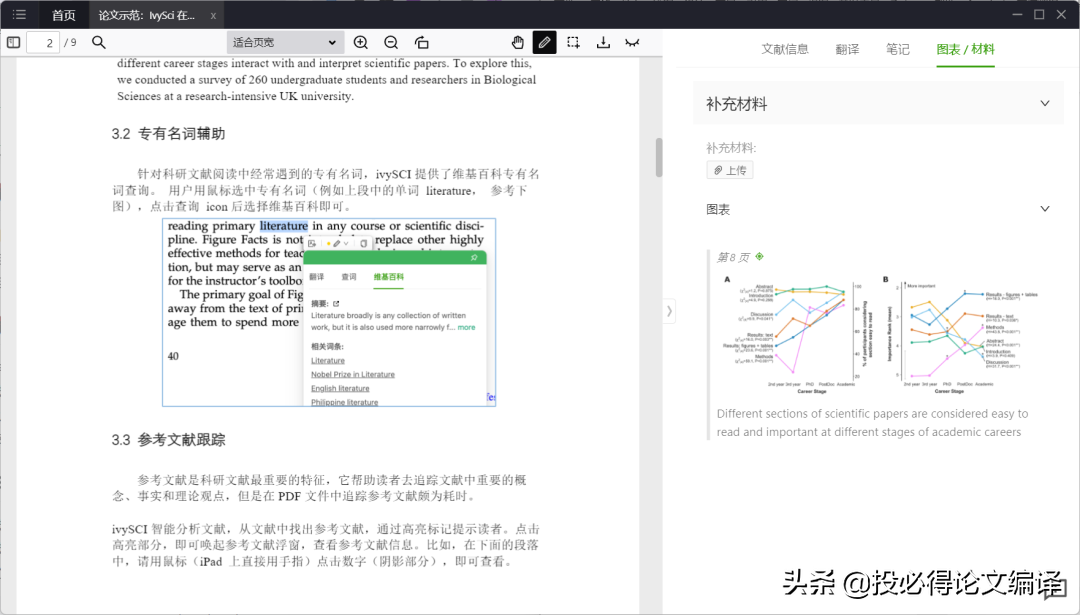Locate figure via green icon beside 第8页
The height and width of the screenshot is (615, 1080).
pos(760,256)
